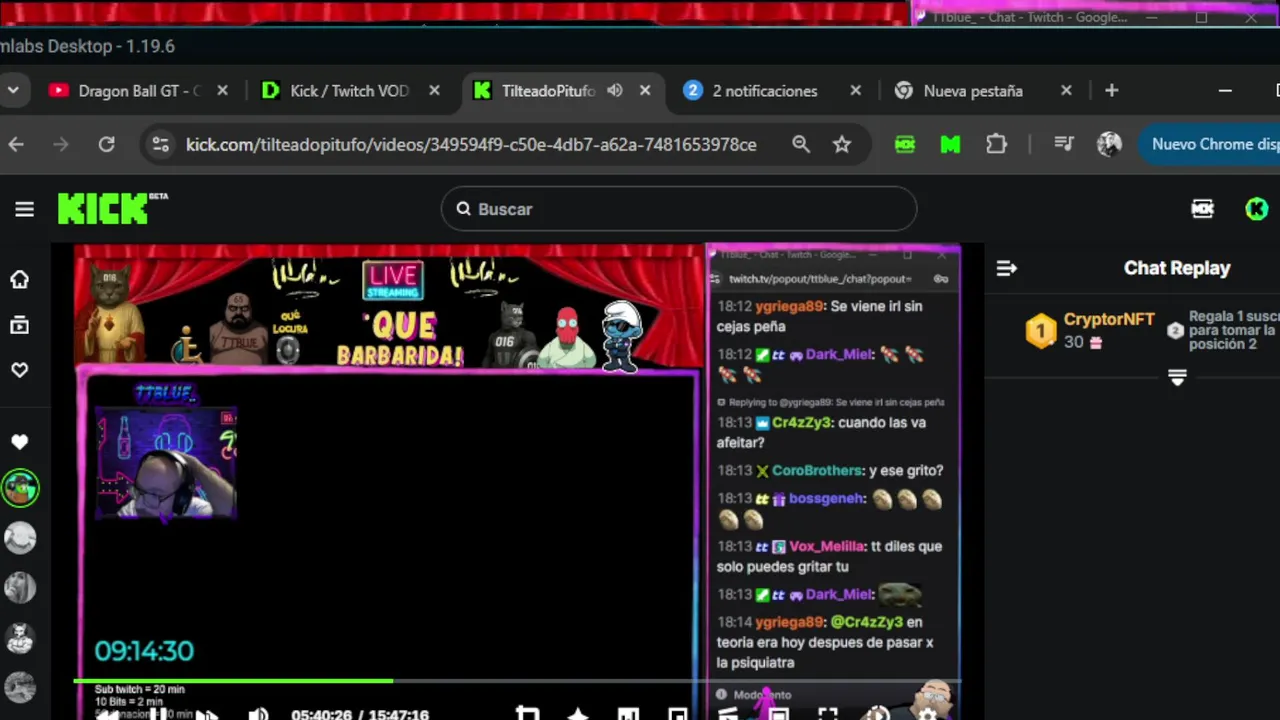Click the video volume speaker icon
1280x720 pixels.
[258, 714]
